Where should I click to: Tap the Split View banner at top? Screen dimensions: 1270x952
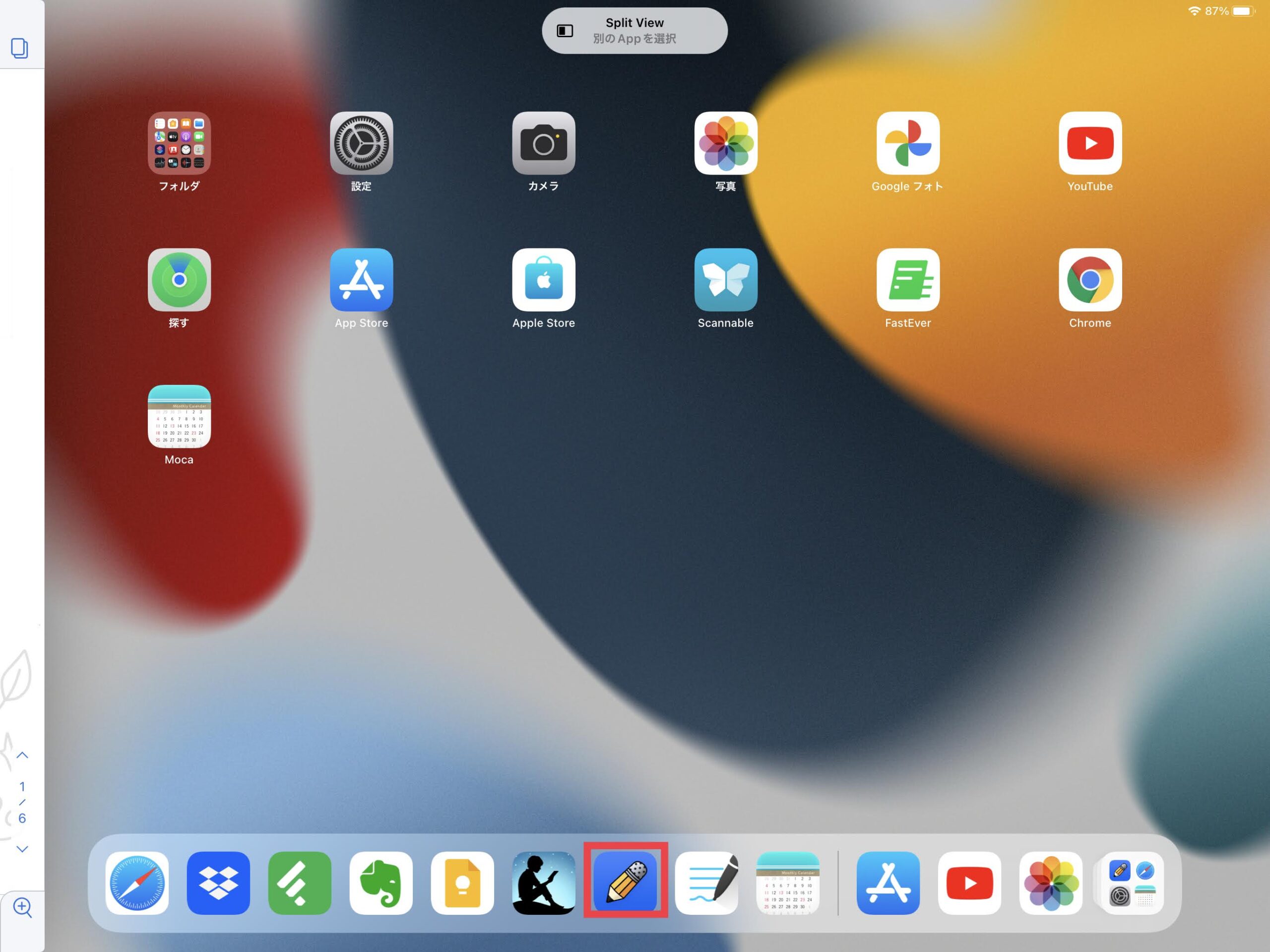point(635,30)
